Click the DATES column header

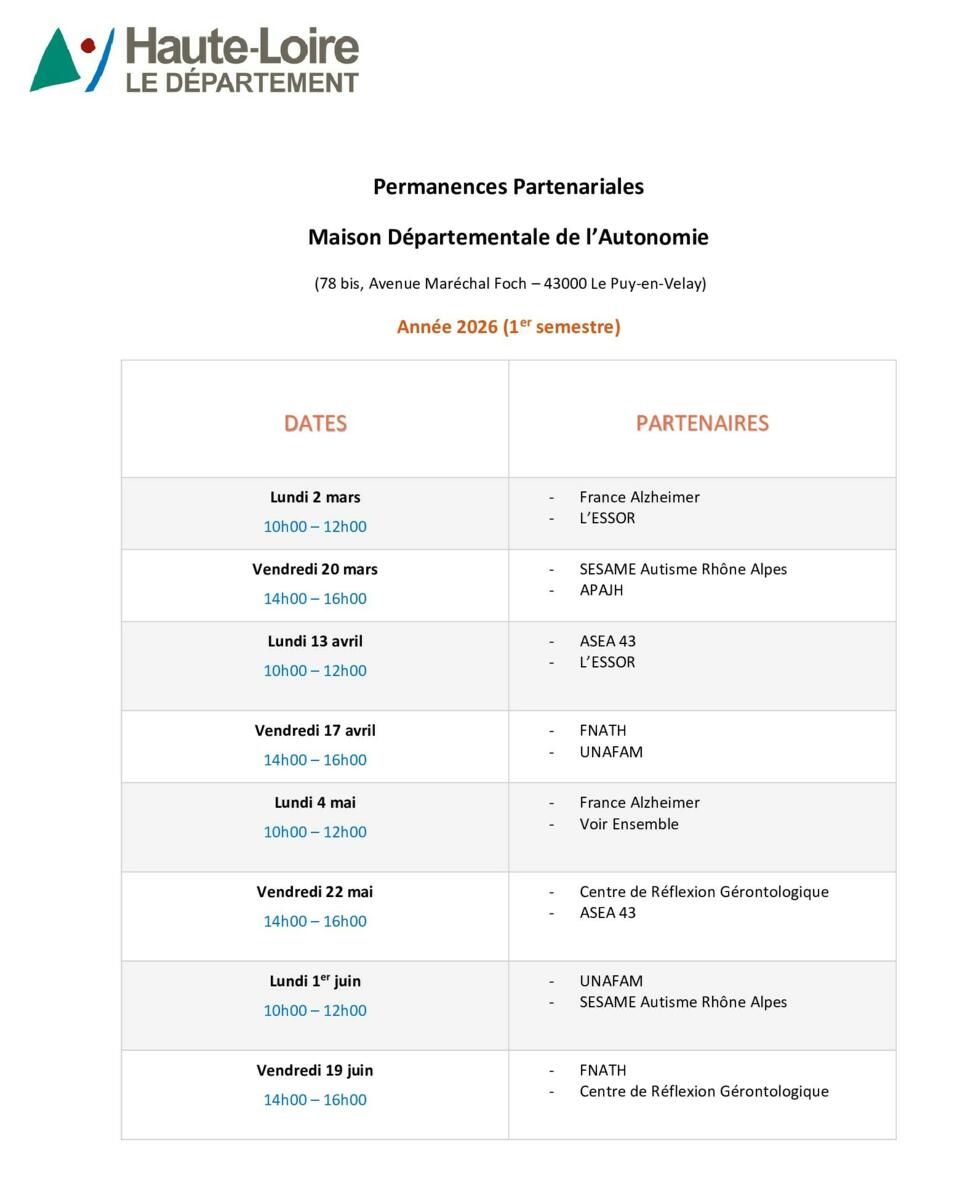point(315,423)
